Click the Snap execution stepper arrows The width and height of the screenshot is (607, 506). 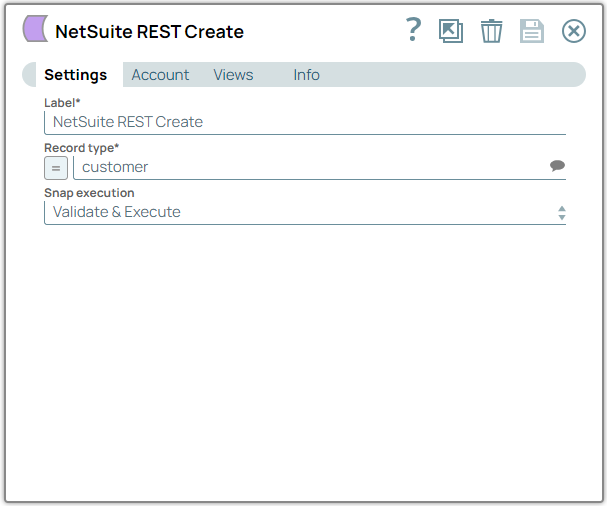point(562,213)
